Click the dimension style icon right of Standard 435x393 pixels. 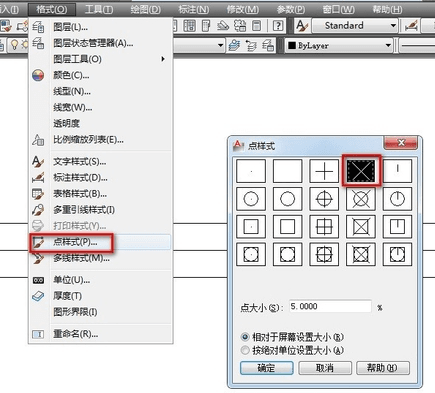tap(411, 26)
